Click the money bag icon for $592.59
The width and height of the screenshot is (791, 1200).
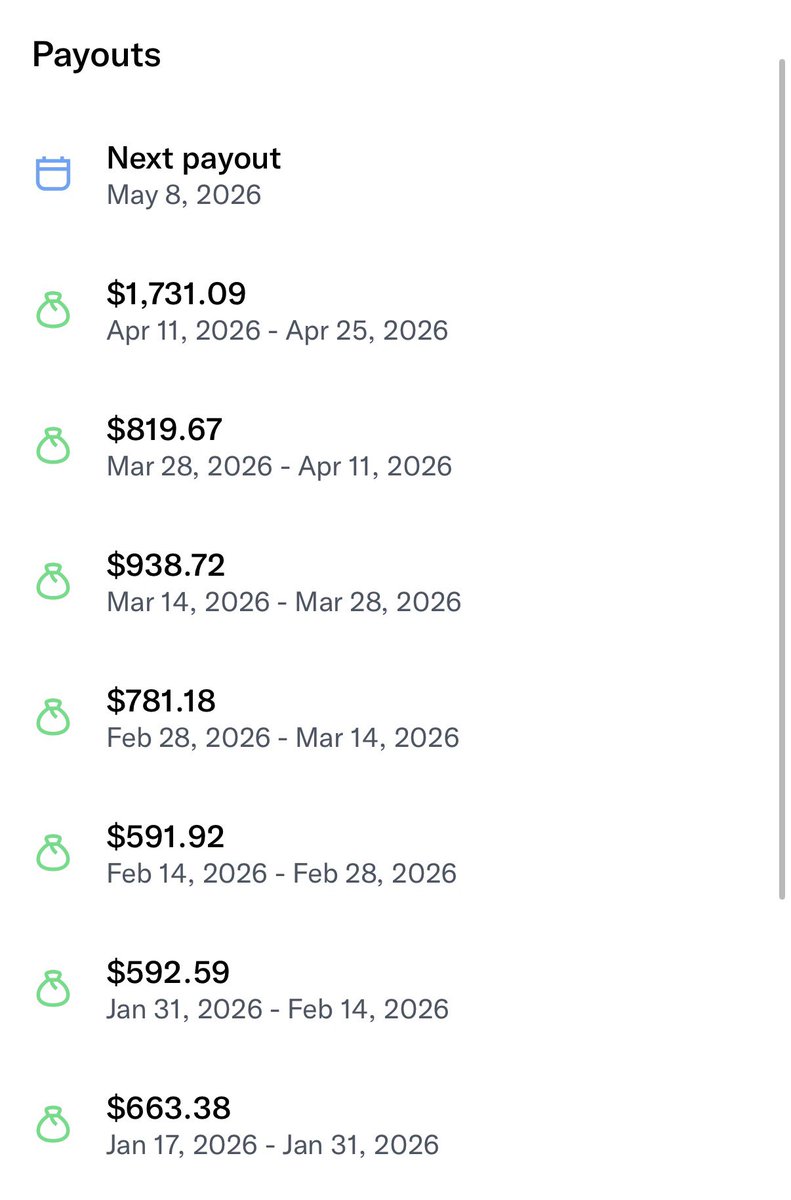(53, 990)
